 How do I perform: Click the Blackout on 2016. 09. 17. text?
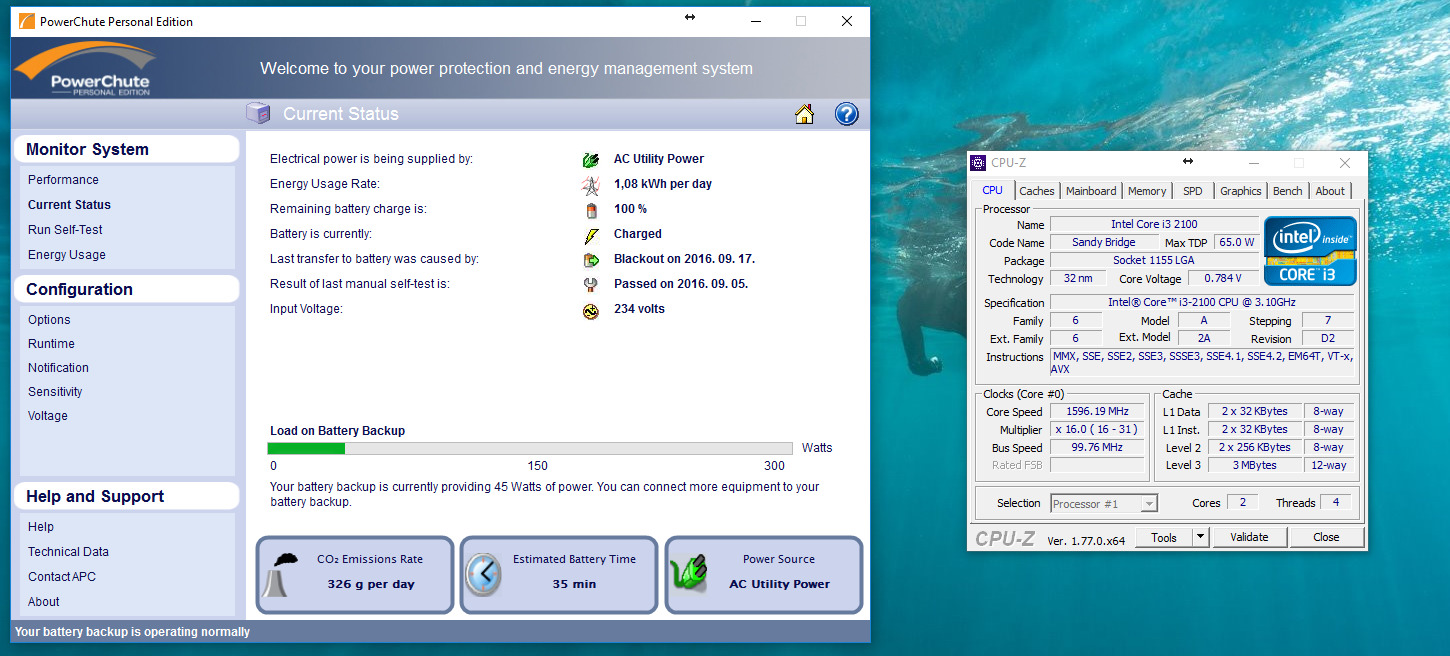(x=684, y=259)
